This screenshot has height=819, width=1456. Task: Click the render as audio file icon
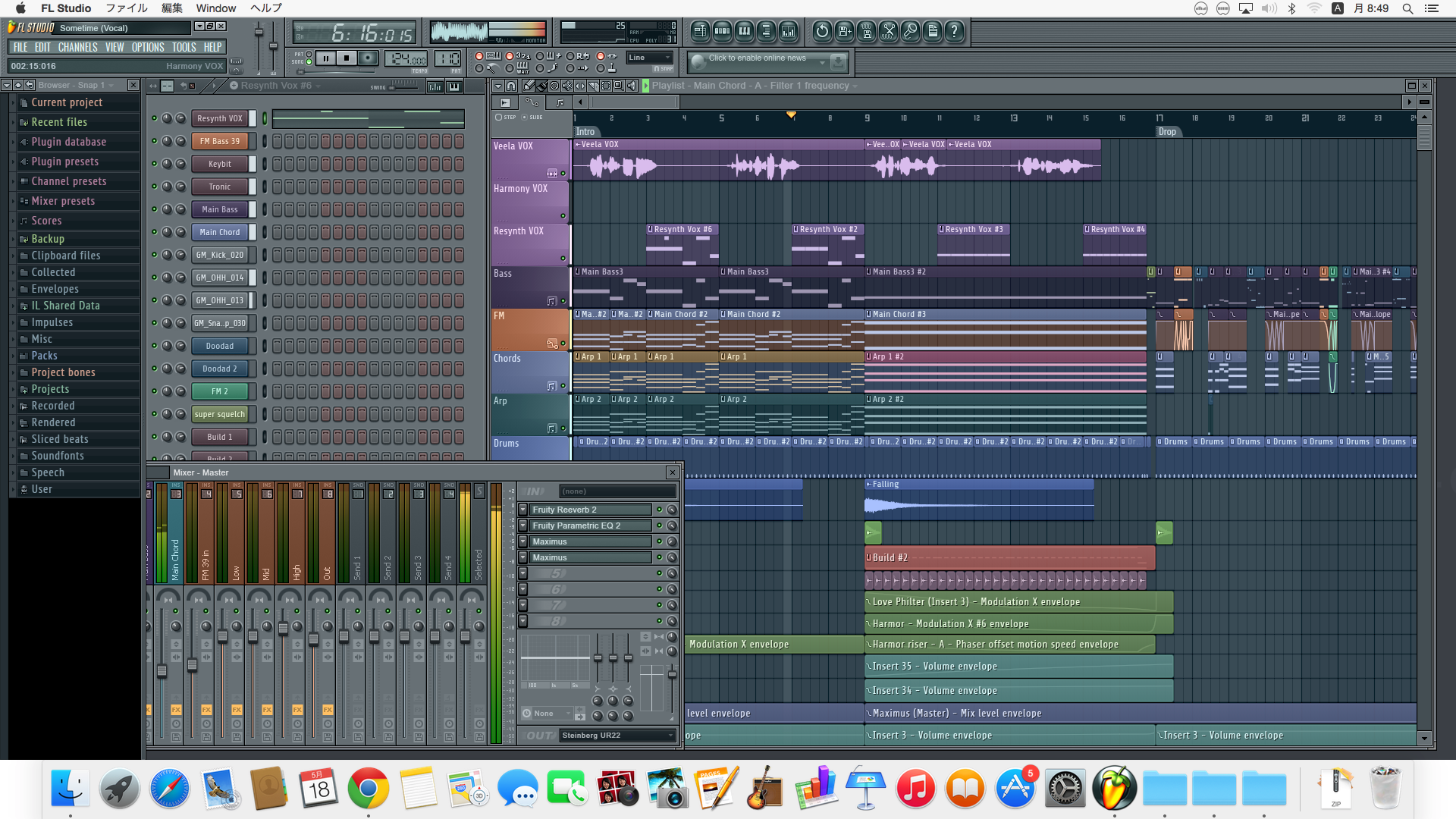click(x=866, y=31)
